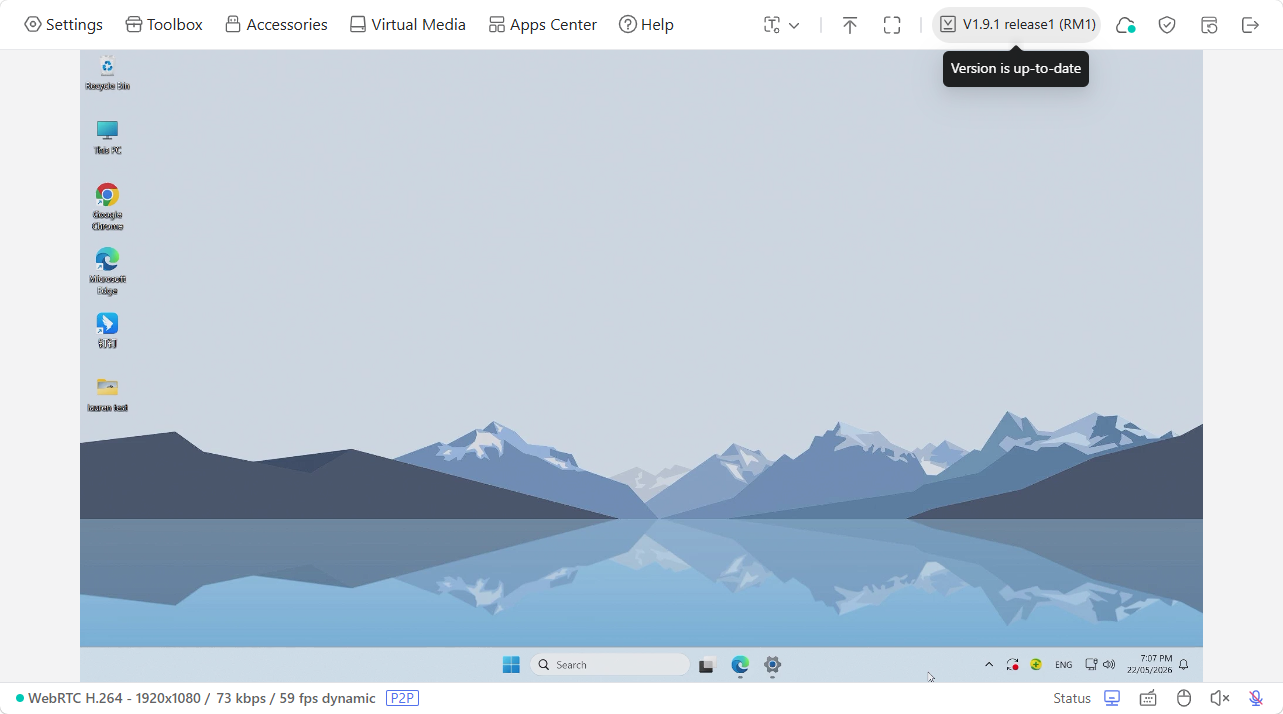Viewport: 1283px width, 714px height.
Task: Open the Help menu
Action: [646, 24]
